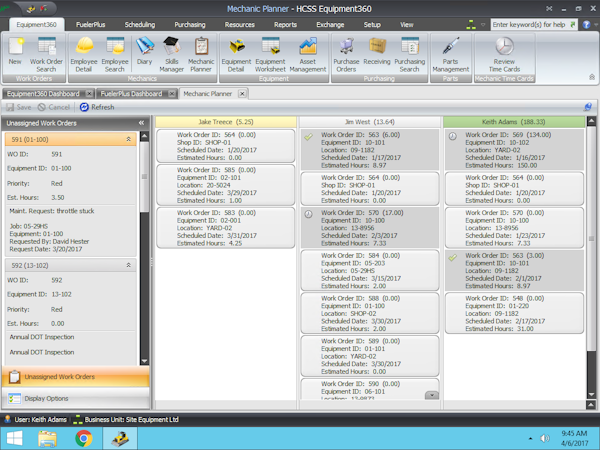
Task: Select Jim West's Work Order 588 card
Action: 370,313
